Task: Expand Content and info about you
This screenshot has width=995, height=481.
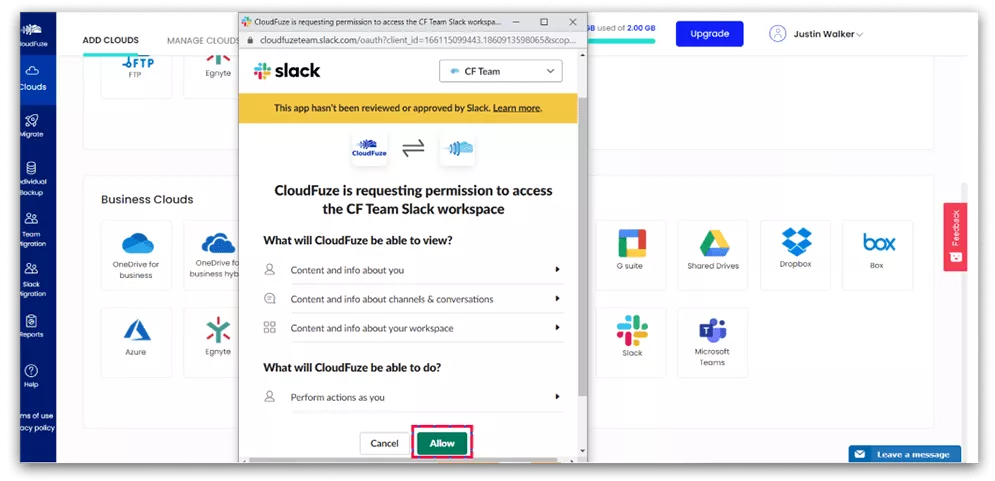Action: (413, 270)
